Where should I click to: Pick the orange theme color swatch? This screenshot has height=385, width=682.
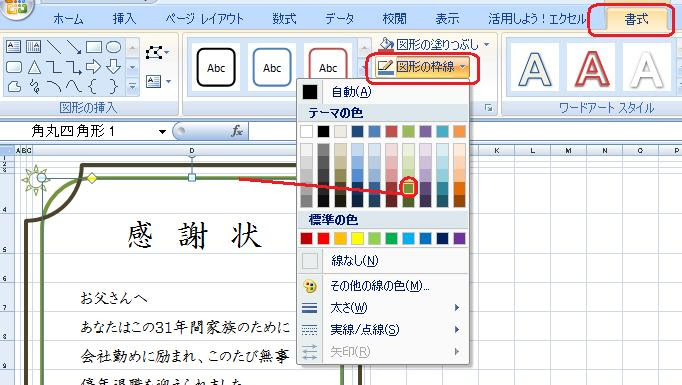(x=459, y=131)
